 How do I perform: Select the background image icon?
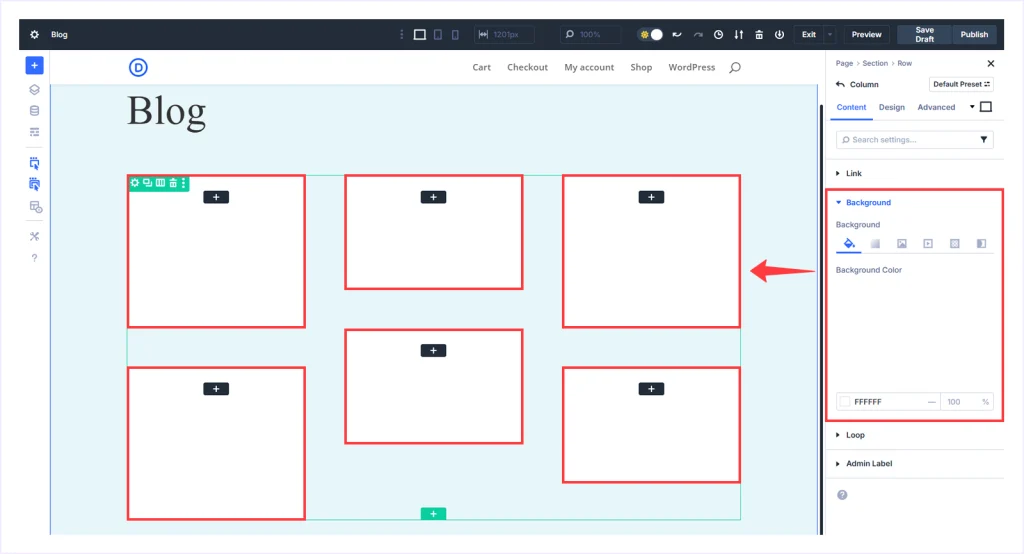[x=901, y=243]
